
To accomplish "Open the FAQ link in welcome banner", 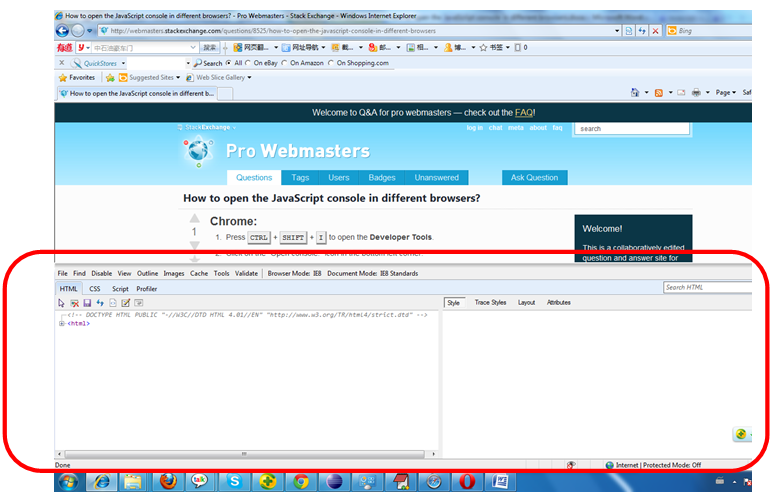I will coord(524,113).
